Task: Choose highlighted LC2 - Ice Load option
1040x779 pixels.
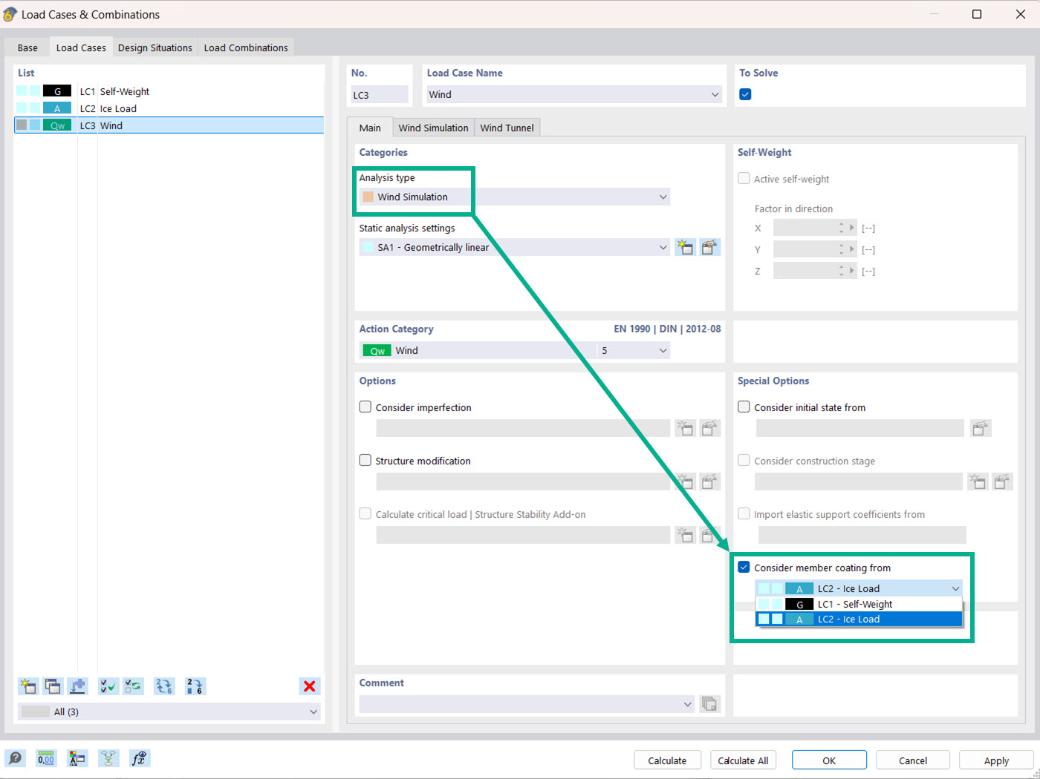Action: pyautogui.click(x=859, y=619)
